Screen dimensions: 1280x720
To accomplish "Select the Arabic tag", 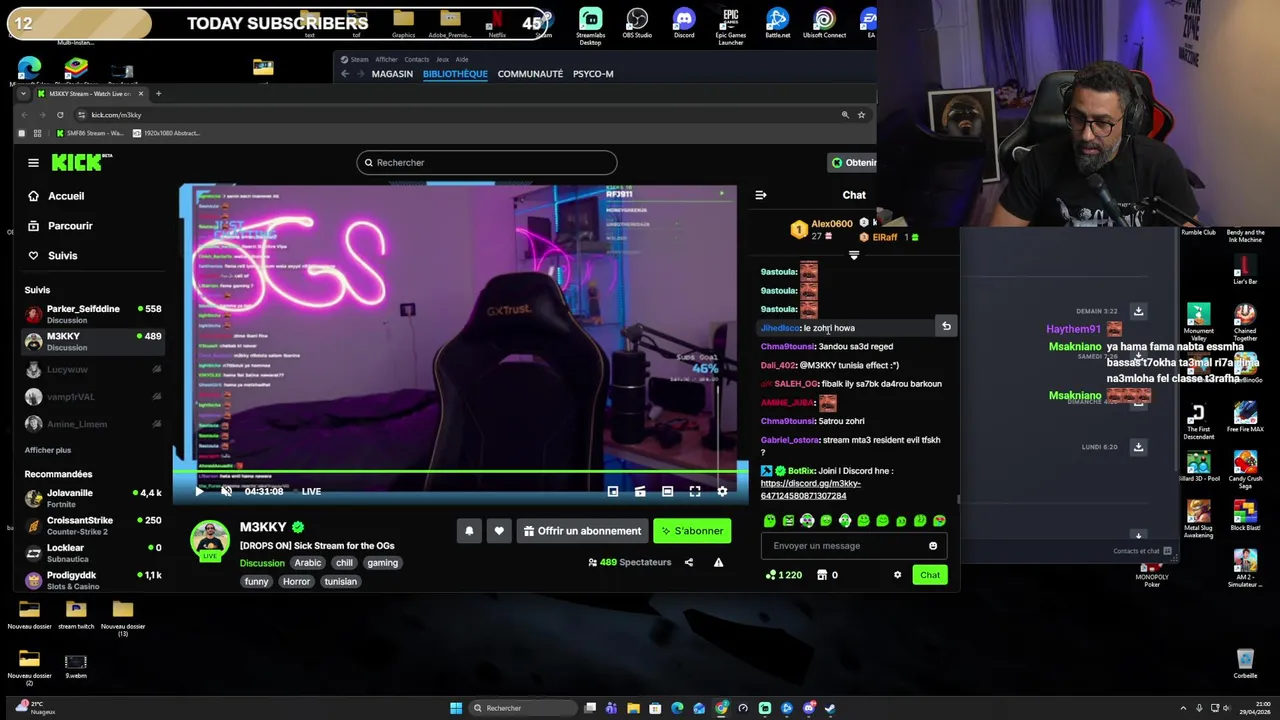I will pyautogui.click(x=308, y=563).
